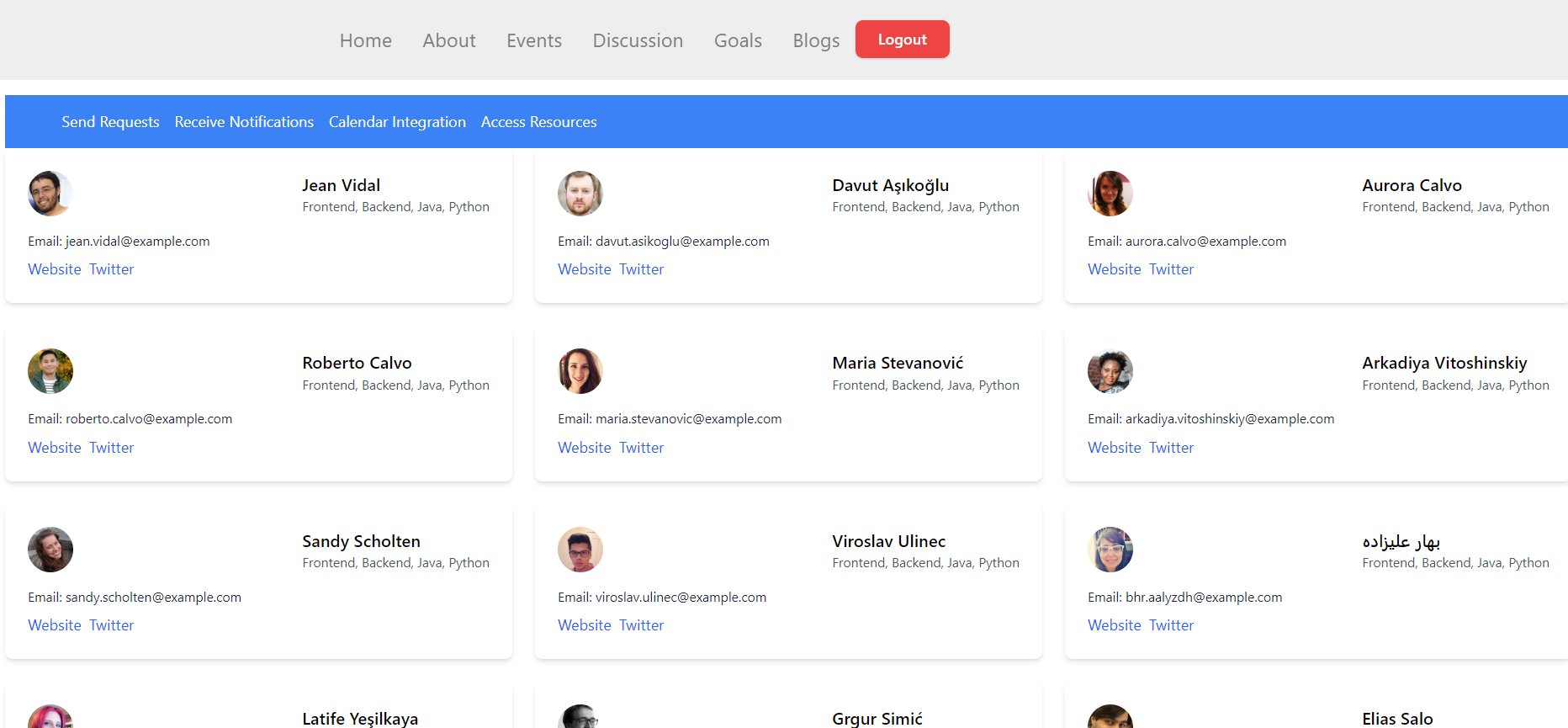Open Sandy Scholten's Twitter link

click(112, 625)
